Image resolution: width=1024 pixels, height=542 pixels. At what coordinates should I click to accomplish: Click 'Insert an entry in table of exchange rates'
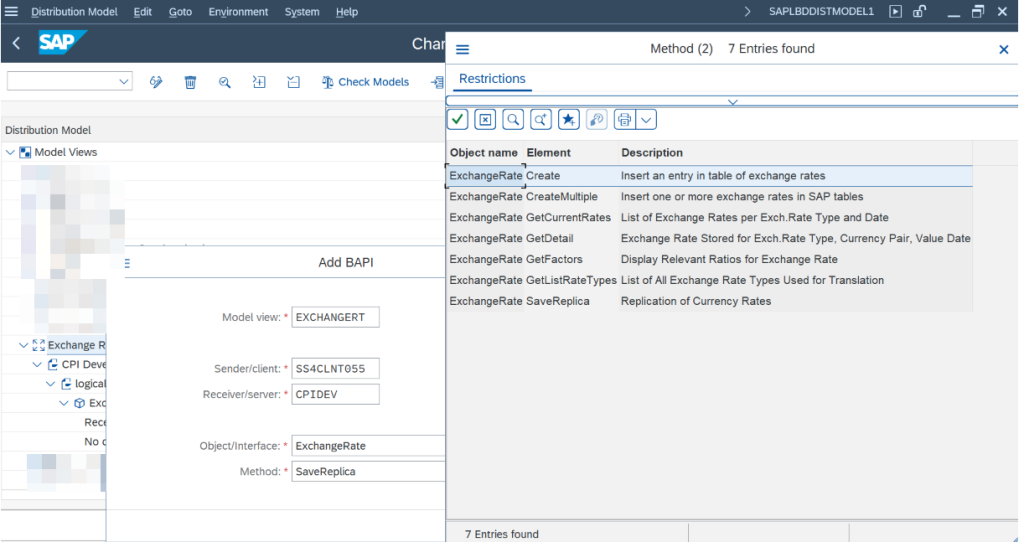[723, 176]
